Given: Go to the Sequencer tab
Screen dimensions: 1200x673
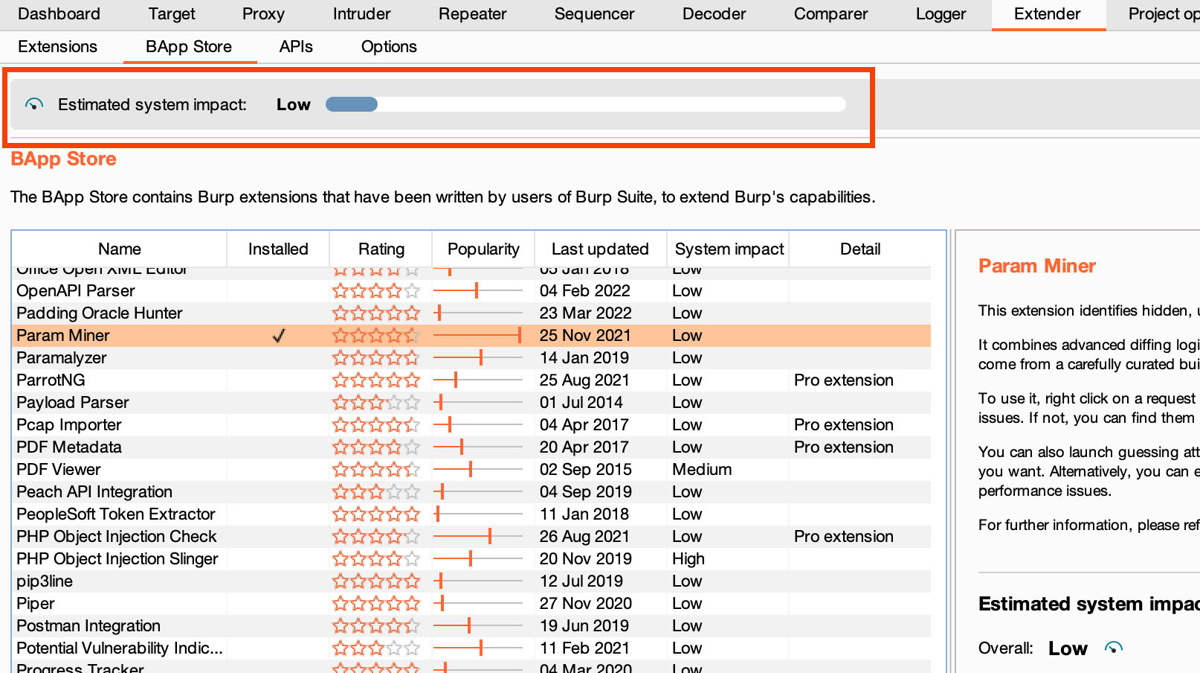Looking at the screenshot, I should (x=594, y=14).
